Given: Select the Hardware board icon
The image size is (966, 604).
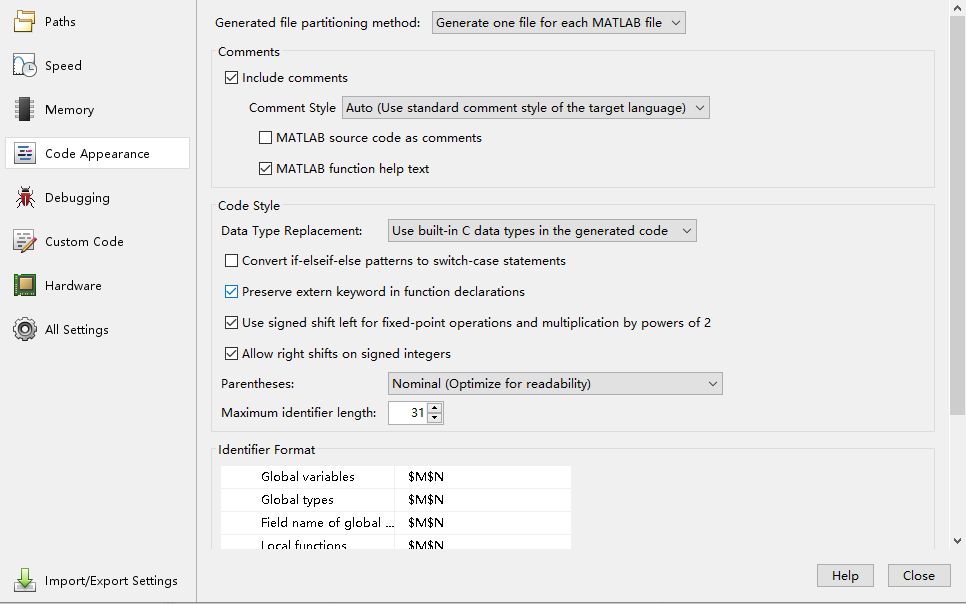Looking at the screenshot, I should 25,286.
